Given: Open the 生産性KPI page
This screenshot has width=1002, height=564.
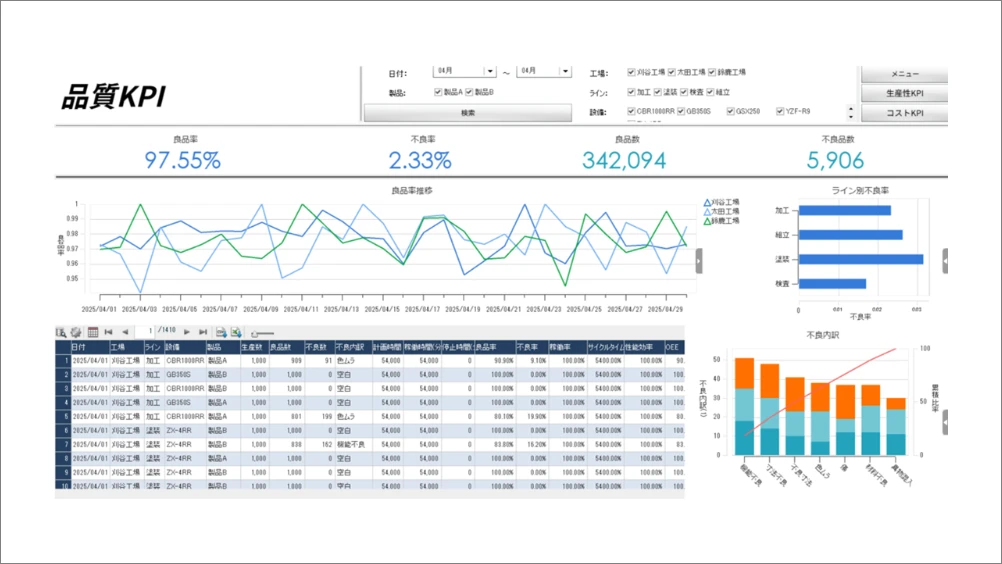Looking at the screenshot, I should tap(904, 93).
